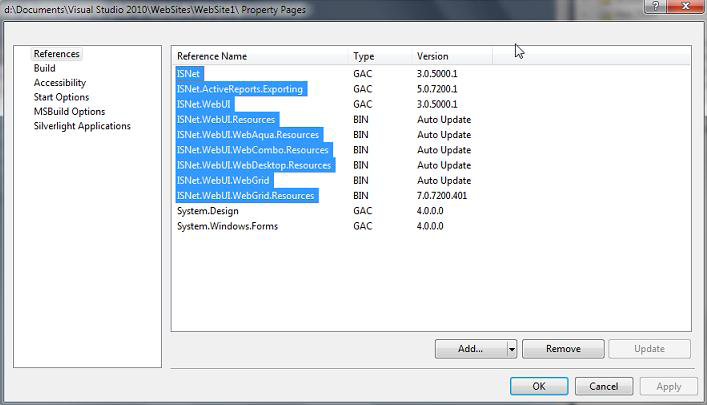Cancel the Property Pages dialog
Screen dimensions: 707x405
(x=604, y=387)
